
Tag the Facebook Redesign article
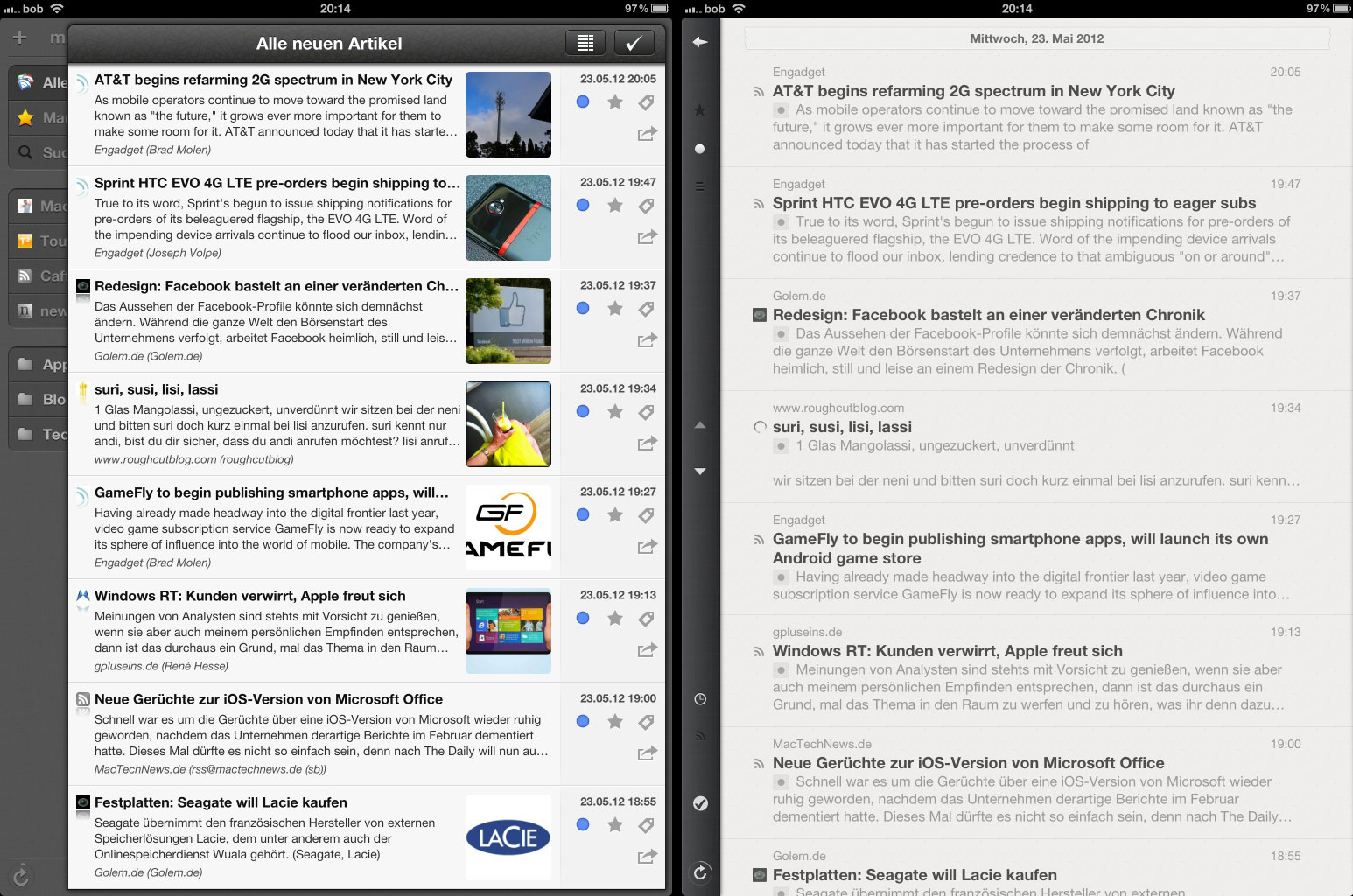click(647, 309)
